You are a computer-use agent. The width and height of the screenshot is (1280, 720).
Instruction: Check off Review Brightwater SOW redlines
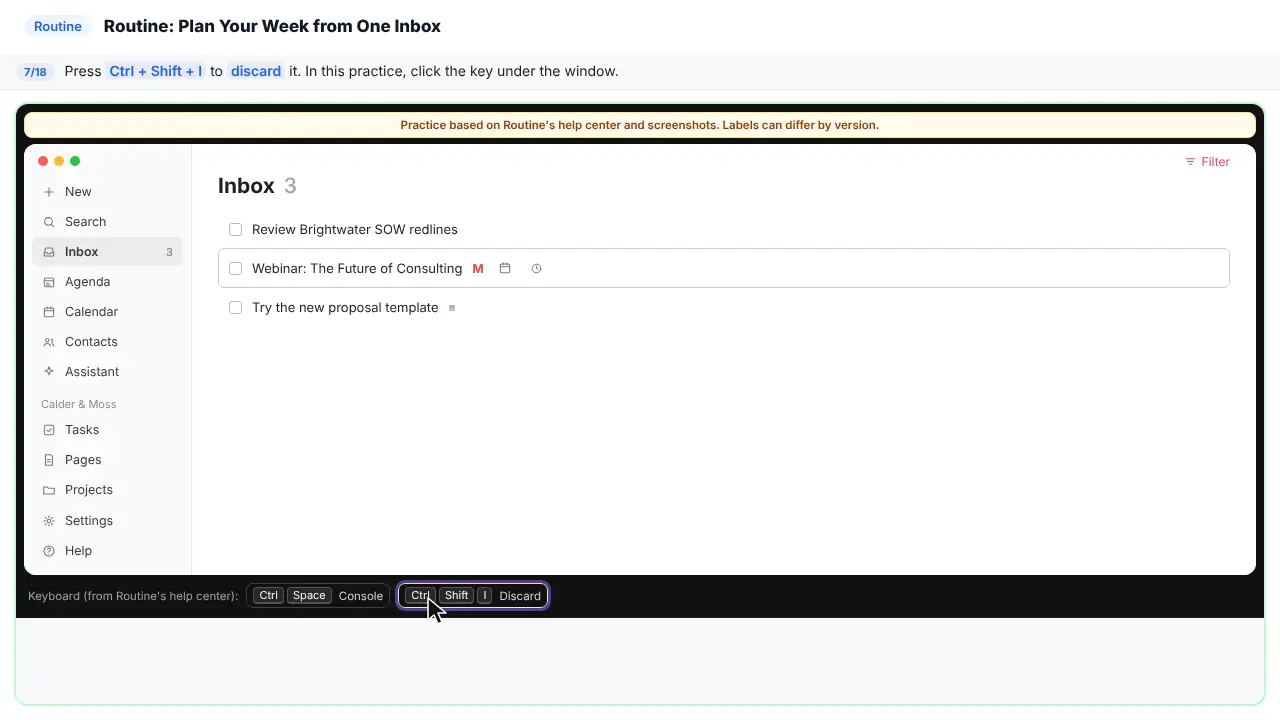pyautogui.click(x=236, y=230)
